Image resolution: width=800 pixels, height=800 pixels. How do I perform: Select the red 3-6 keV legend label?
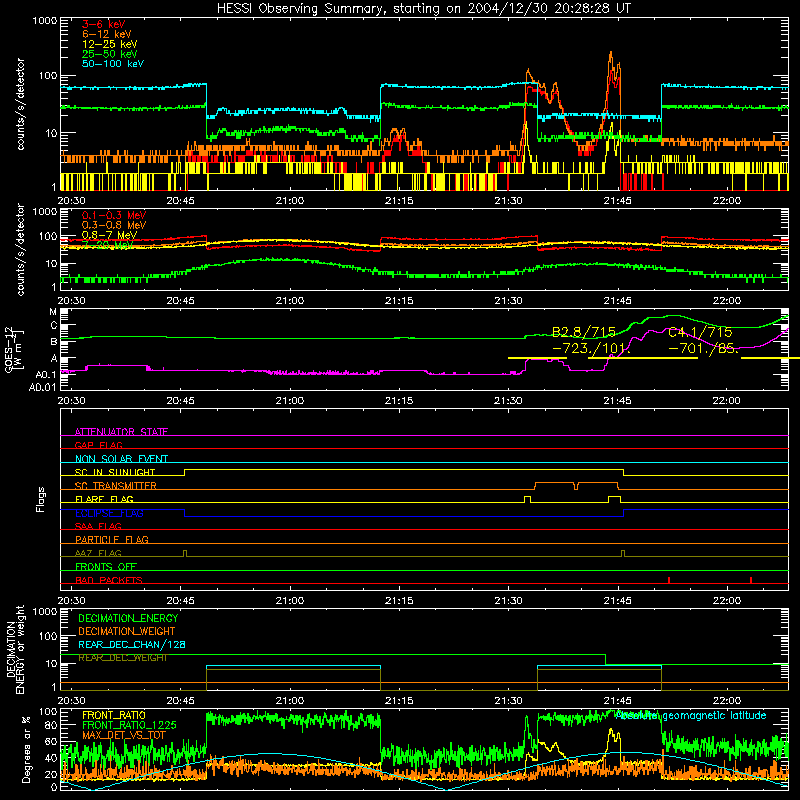click(x=104, y=24)
